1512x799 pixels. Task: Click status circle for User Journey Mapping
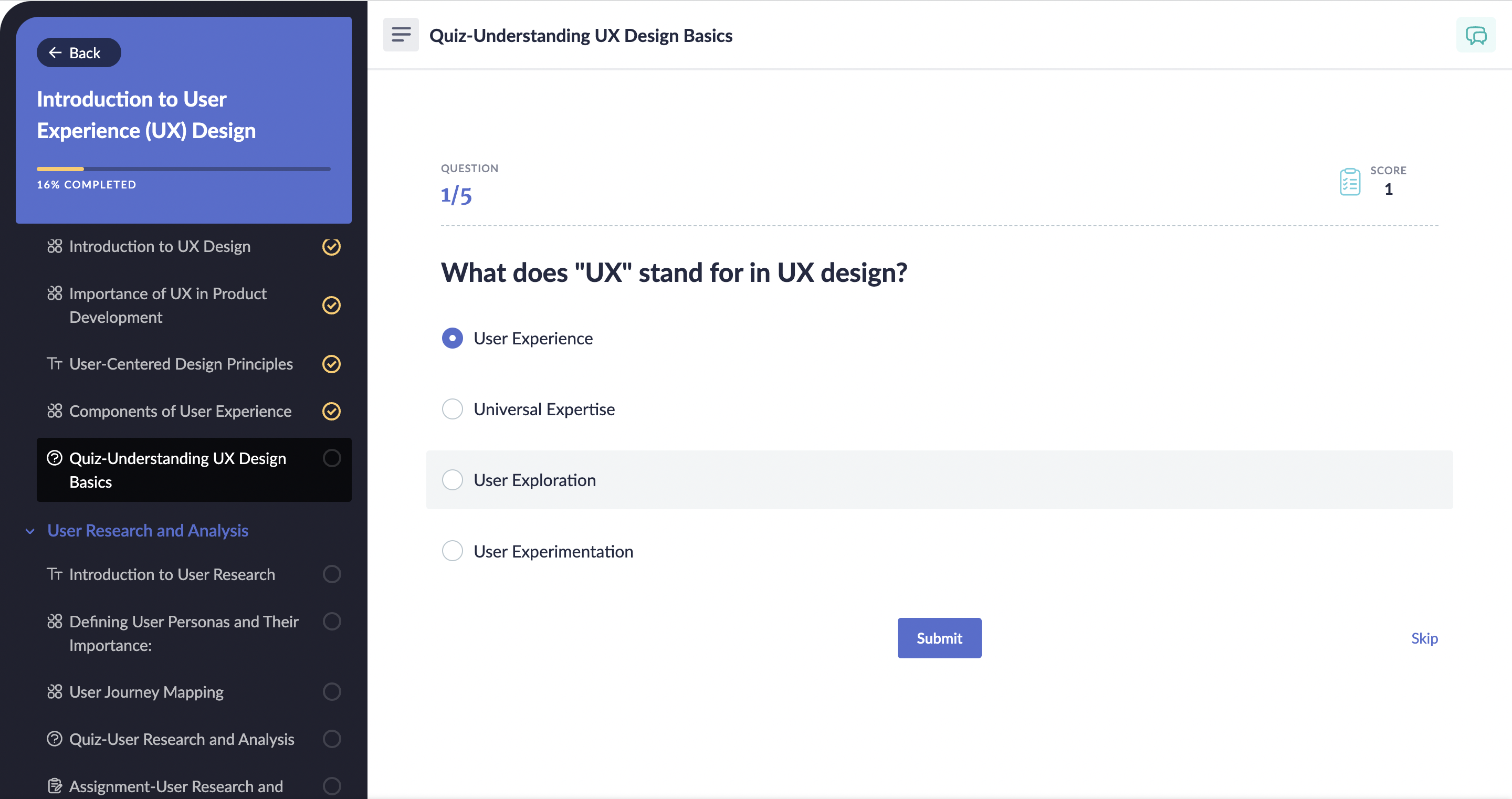pos(332,692)
